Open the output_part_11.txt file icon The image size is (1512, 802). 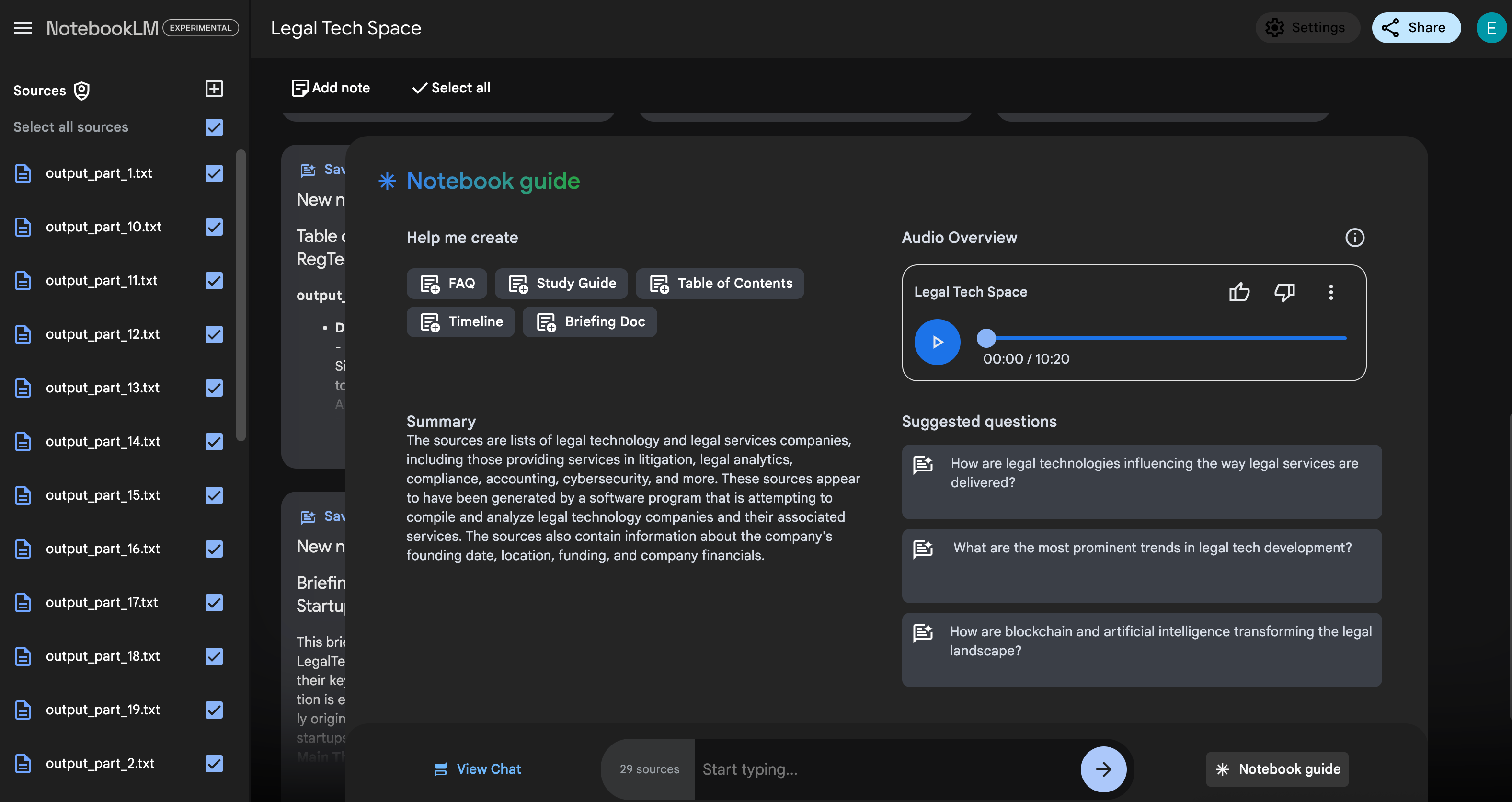(23, 281)
